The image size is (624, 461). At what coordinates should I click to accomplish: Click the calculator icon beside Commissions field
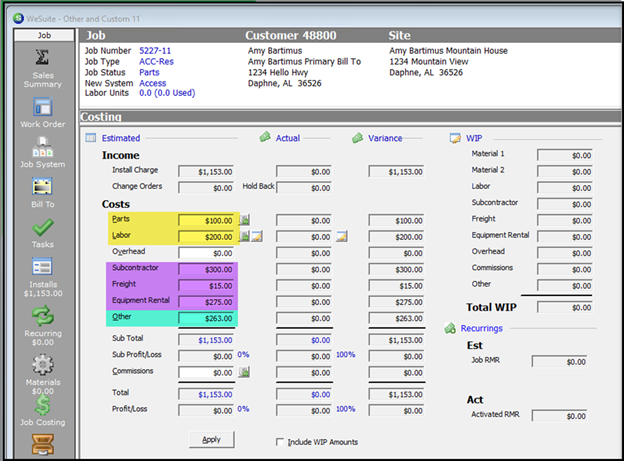244,372
